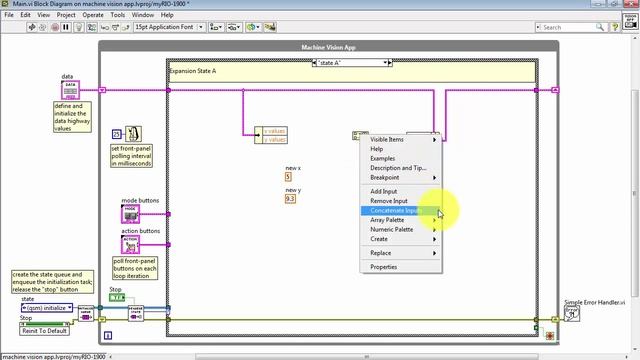The width and height of the screenshot is (640, 360).
Task: Open the Reorder dropdown
Action: 253,27
